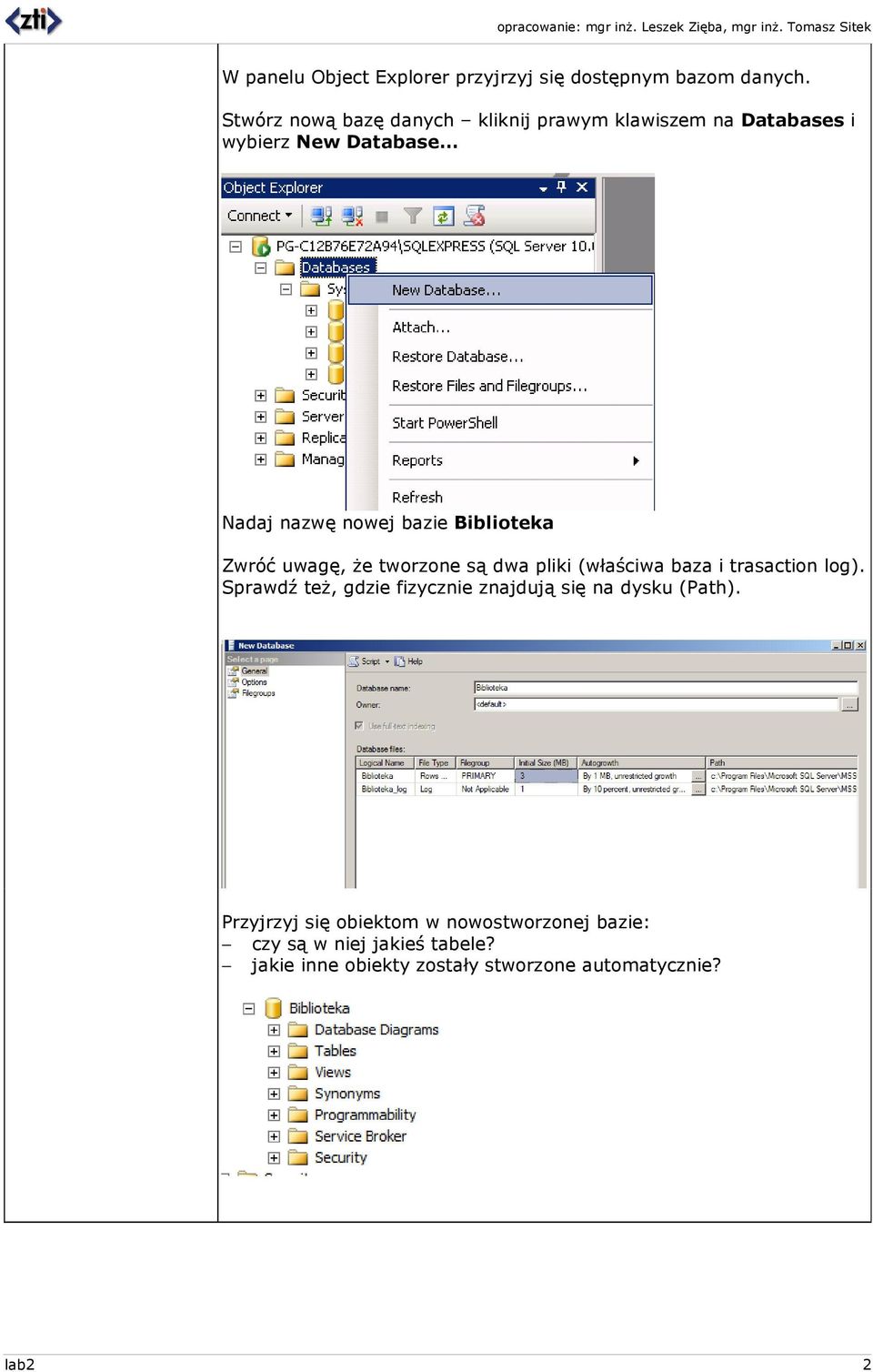This screenshot has height=1372, width=873.
Task: Collapse the Biblioteka database node
Action: tap(248, 1008)
